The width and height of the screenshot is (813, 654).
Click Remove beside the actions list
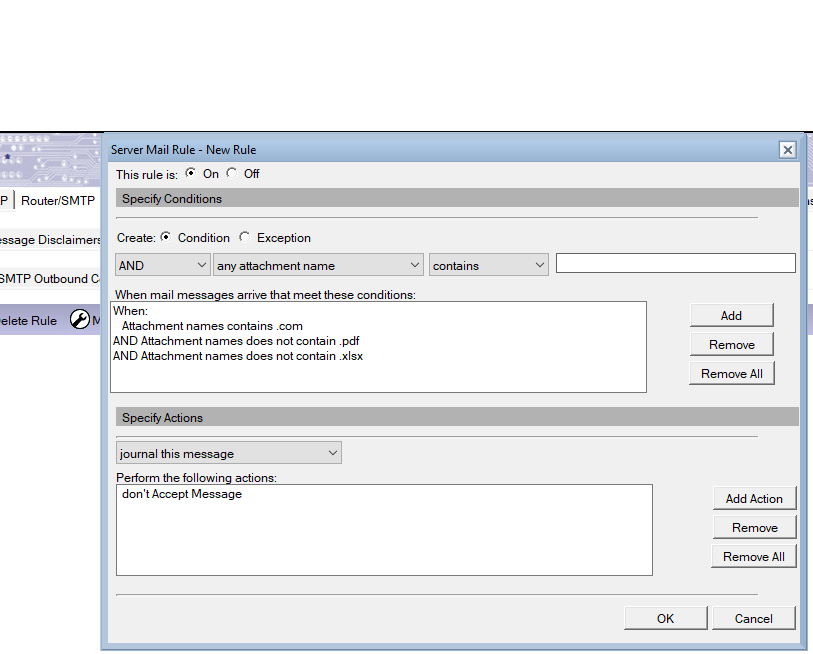pos(754,527)
